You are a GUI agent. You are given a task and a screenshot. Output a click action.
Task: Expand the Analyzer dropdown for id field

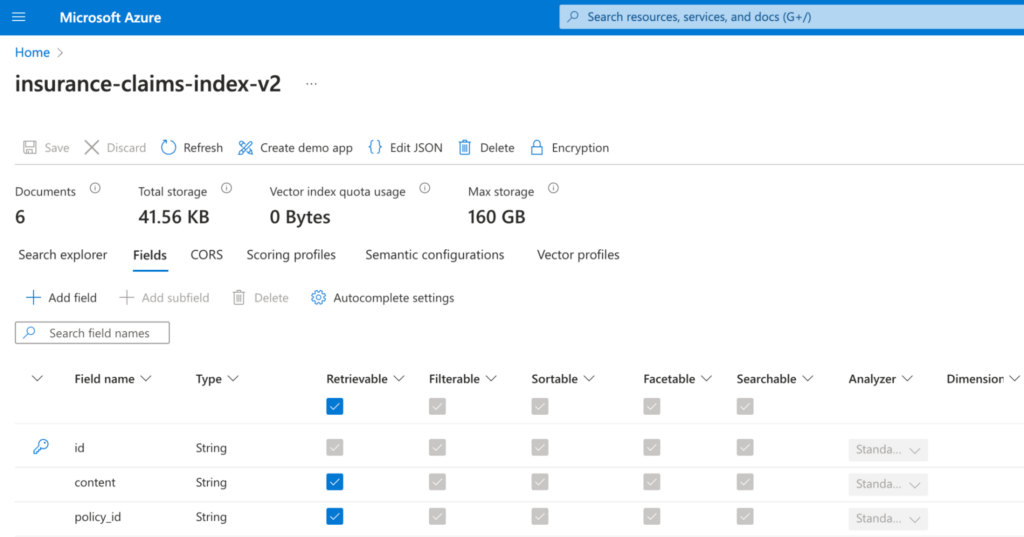coord(914,449)
